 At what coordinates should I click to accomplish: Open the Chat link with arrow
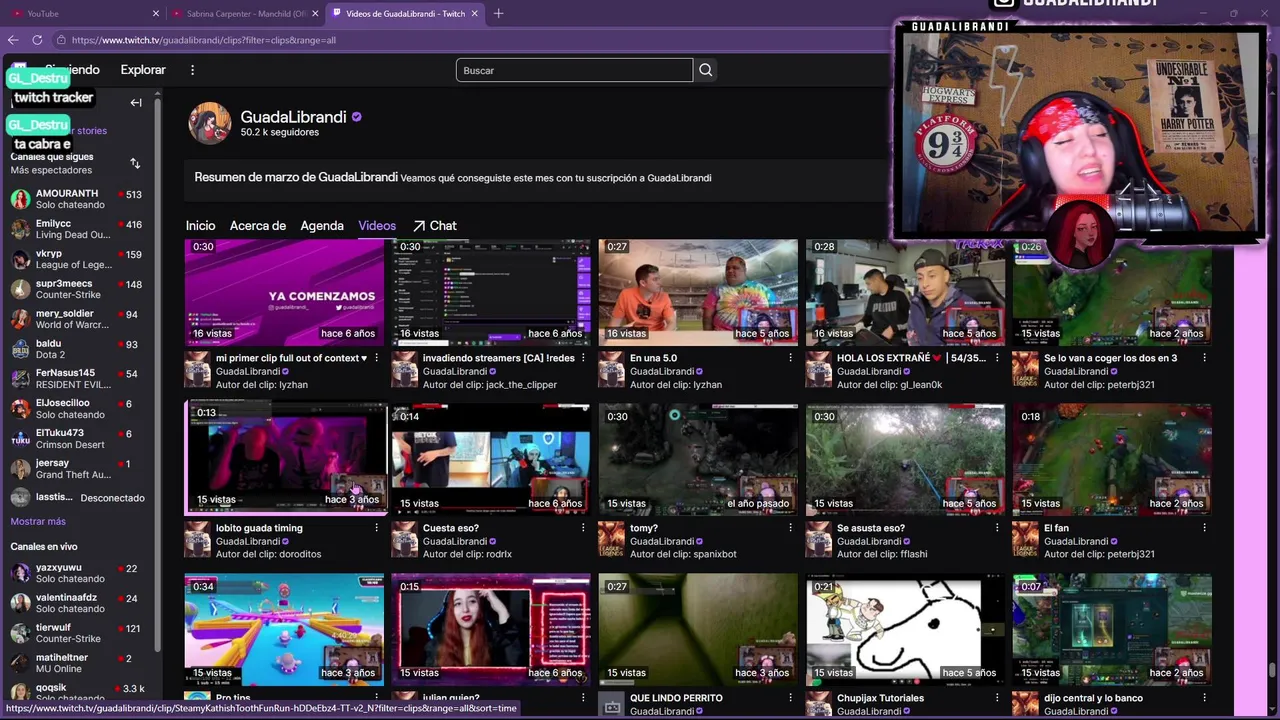(x=435, y=226)
